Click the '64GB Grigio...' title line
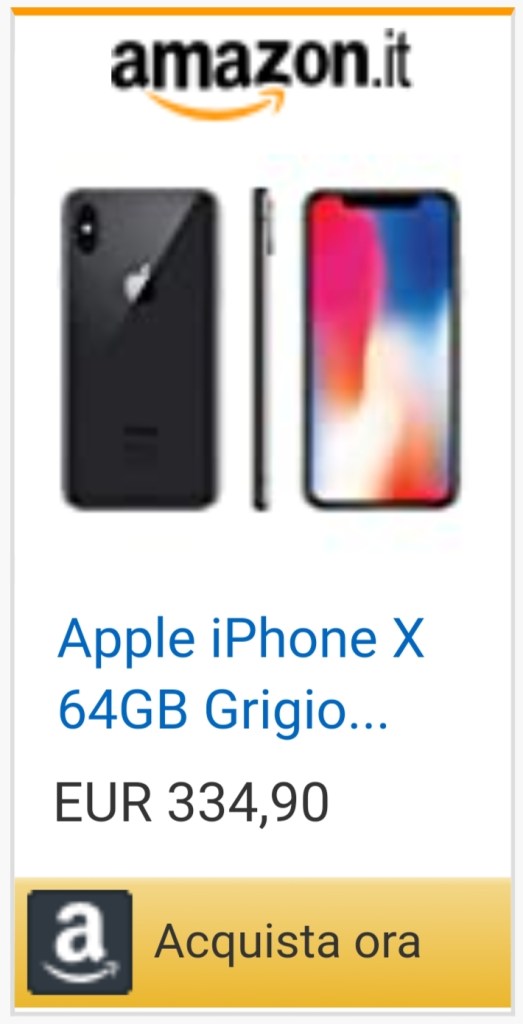This screenshot has width=523, height=1024. pyautogui.click(x=223, y=711)
